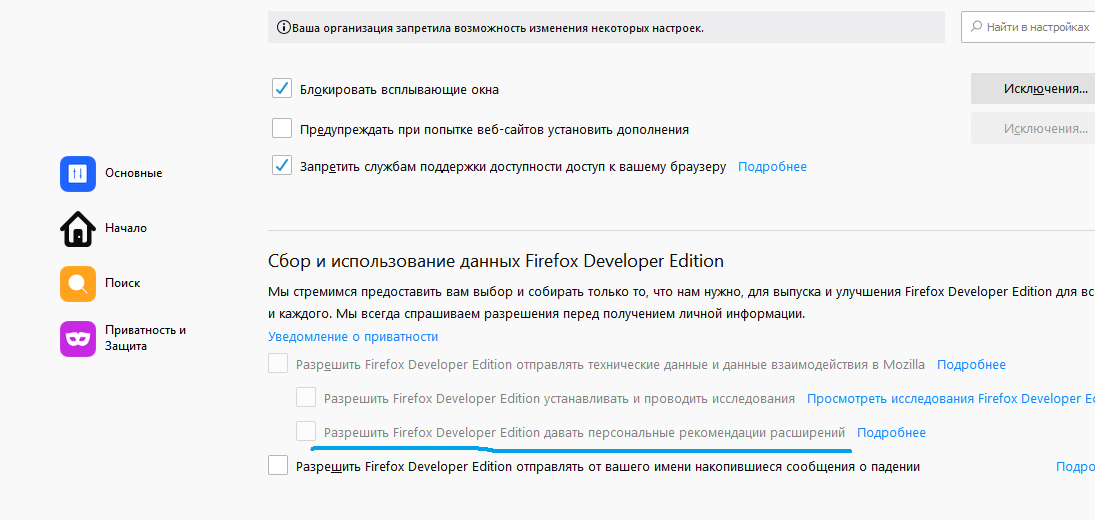Viewport: 1095px width, 520px height.
Task: Click the search magnifier icon in settings field
Action: coord(976,27)
